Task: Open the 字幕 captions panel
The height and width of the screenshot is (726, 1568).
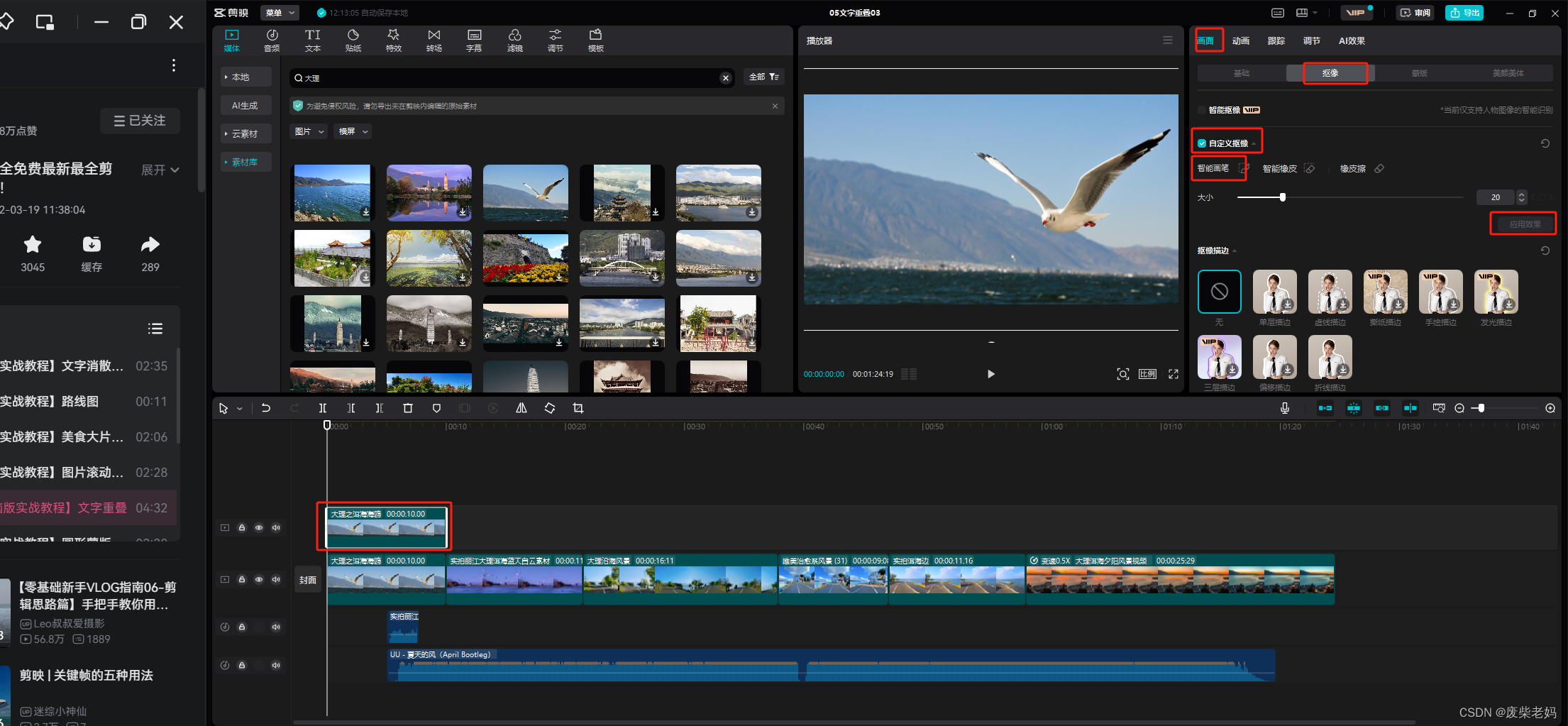Action: [474, 40]
